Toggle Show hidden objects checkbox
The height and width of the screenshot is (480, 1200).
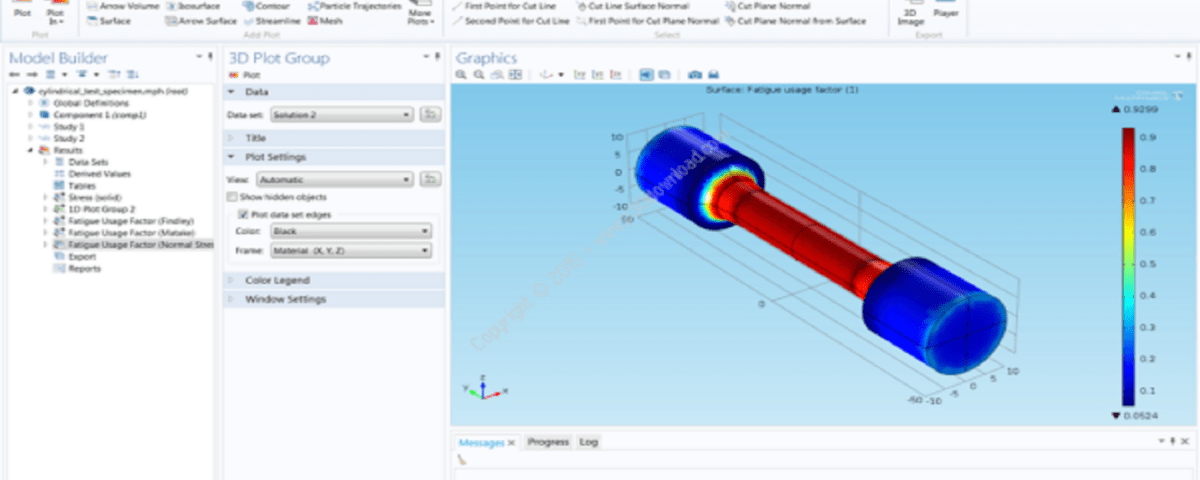coord(233,197)
